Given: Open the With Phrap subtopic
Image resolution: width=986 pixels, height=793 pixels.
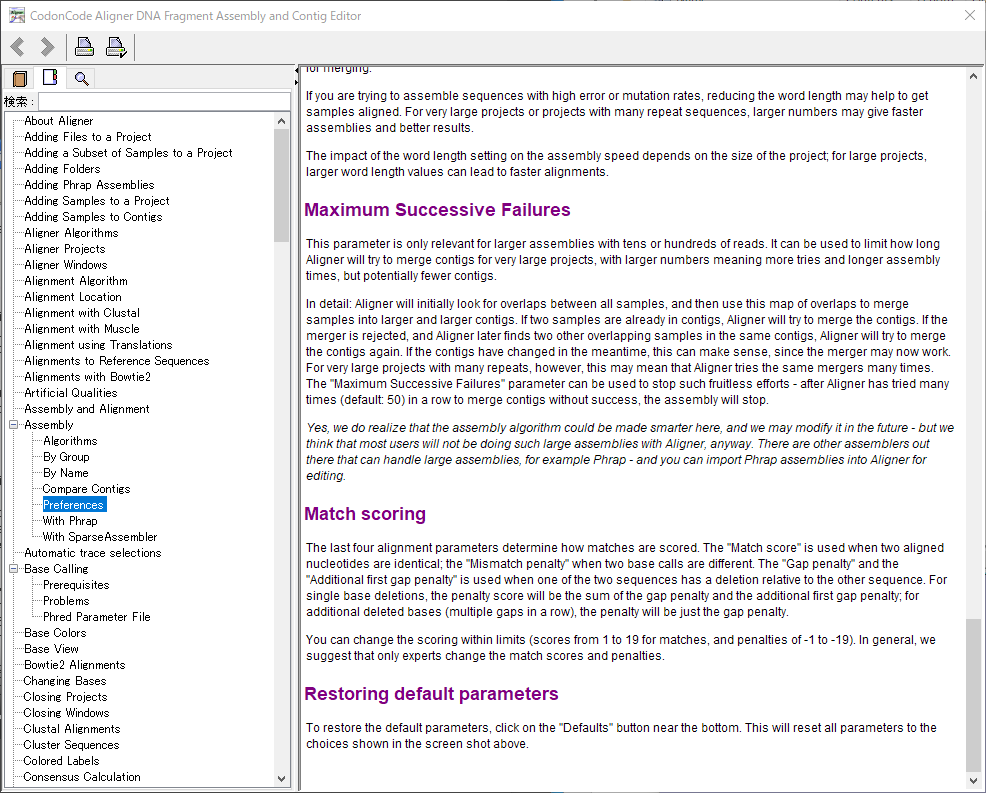Looking at the screenshot, I should click(70, 521).
